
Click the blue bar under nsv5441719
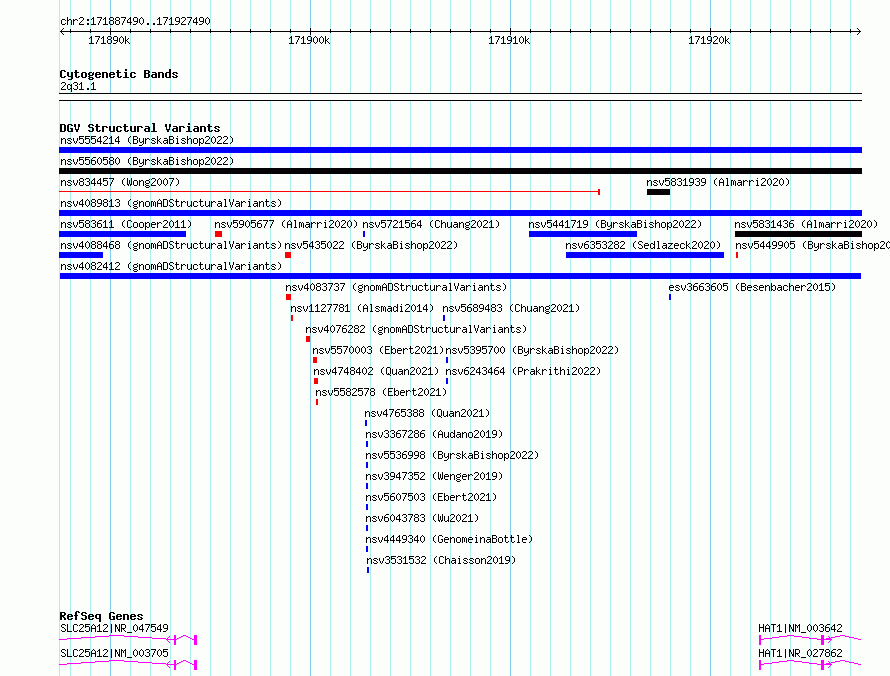(583, 234)
